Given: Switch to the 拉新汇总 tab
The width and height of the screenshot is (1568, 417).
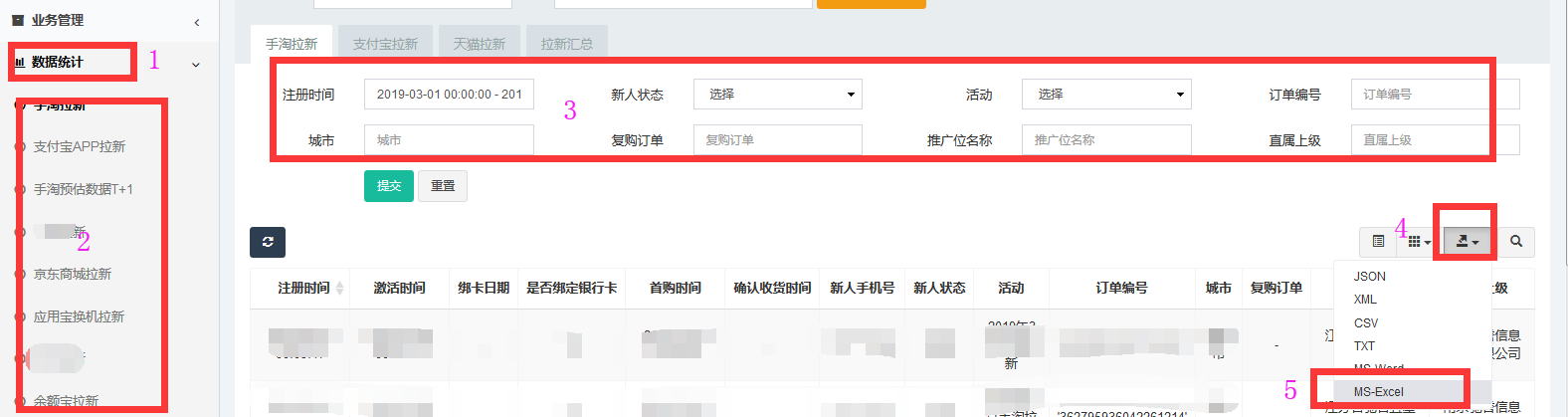Looking at the screenshot, I should click(x=567, y=44).
